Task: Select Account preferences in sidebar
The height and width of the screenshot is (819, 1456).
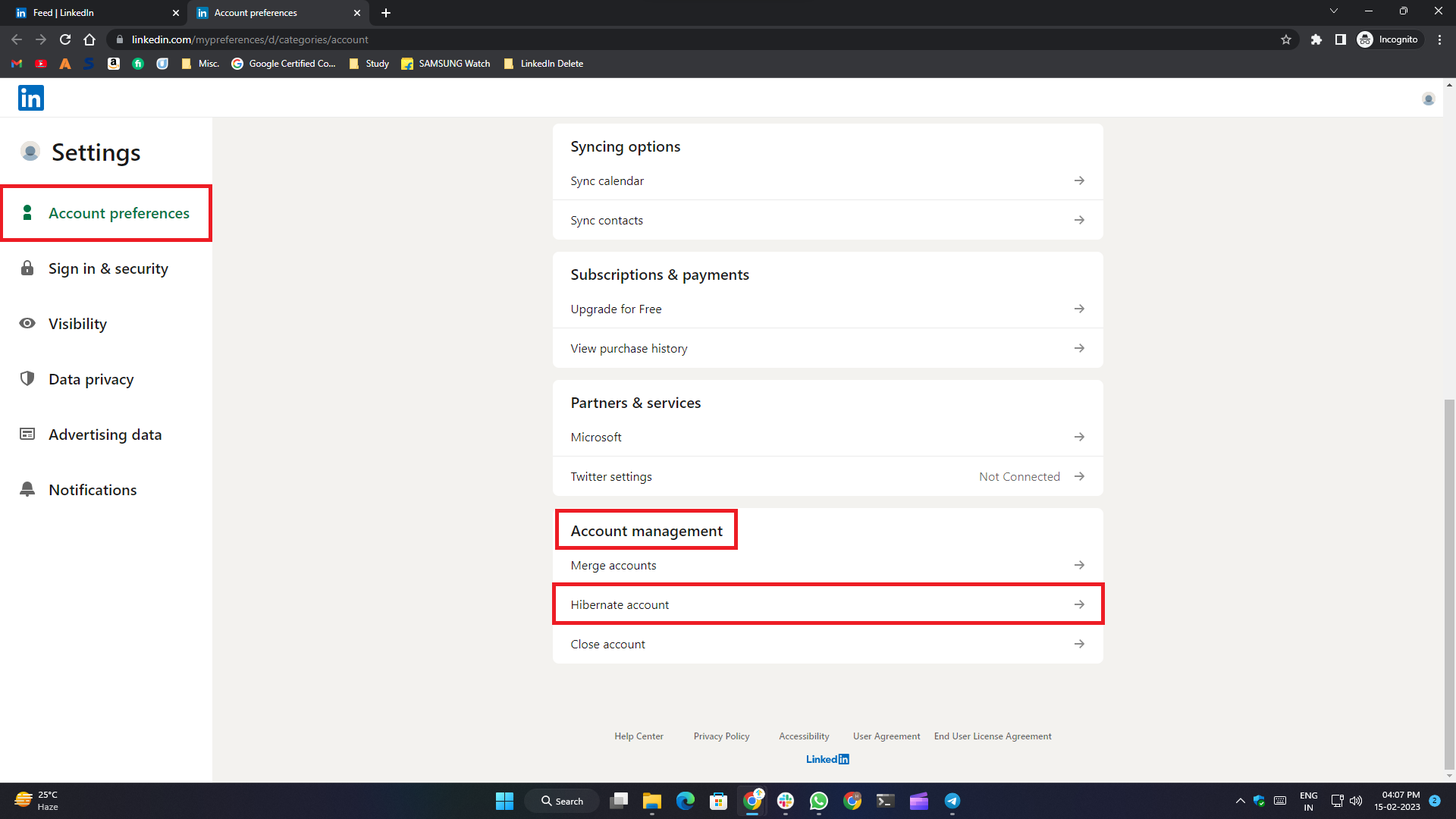Action: coord(118,213)
